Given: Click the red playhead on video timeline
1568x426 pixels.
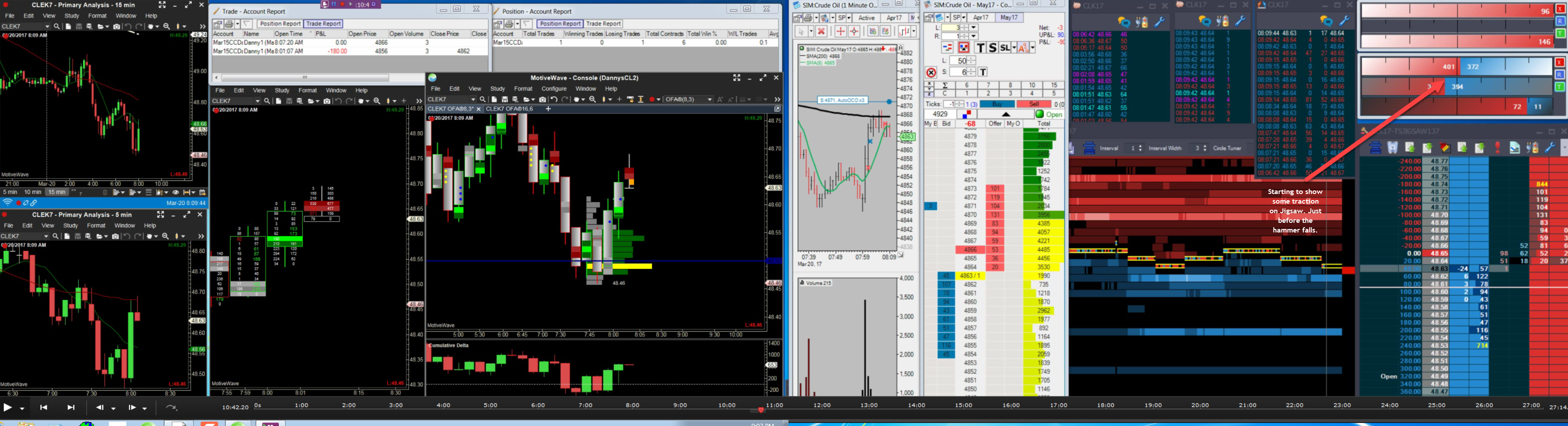Looking at the screenshot, I should pos(761,410).
